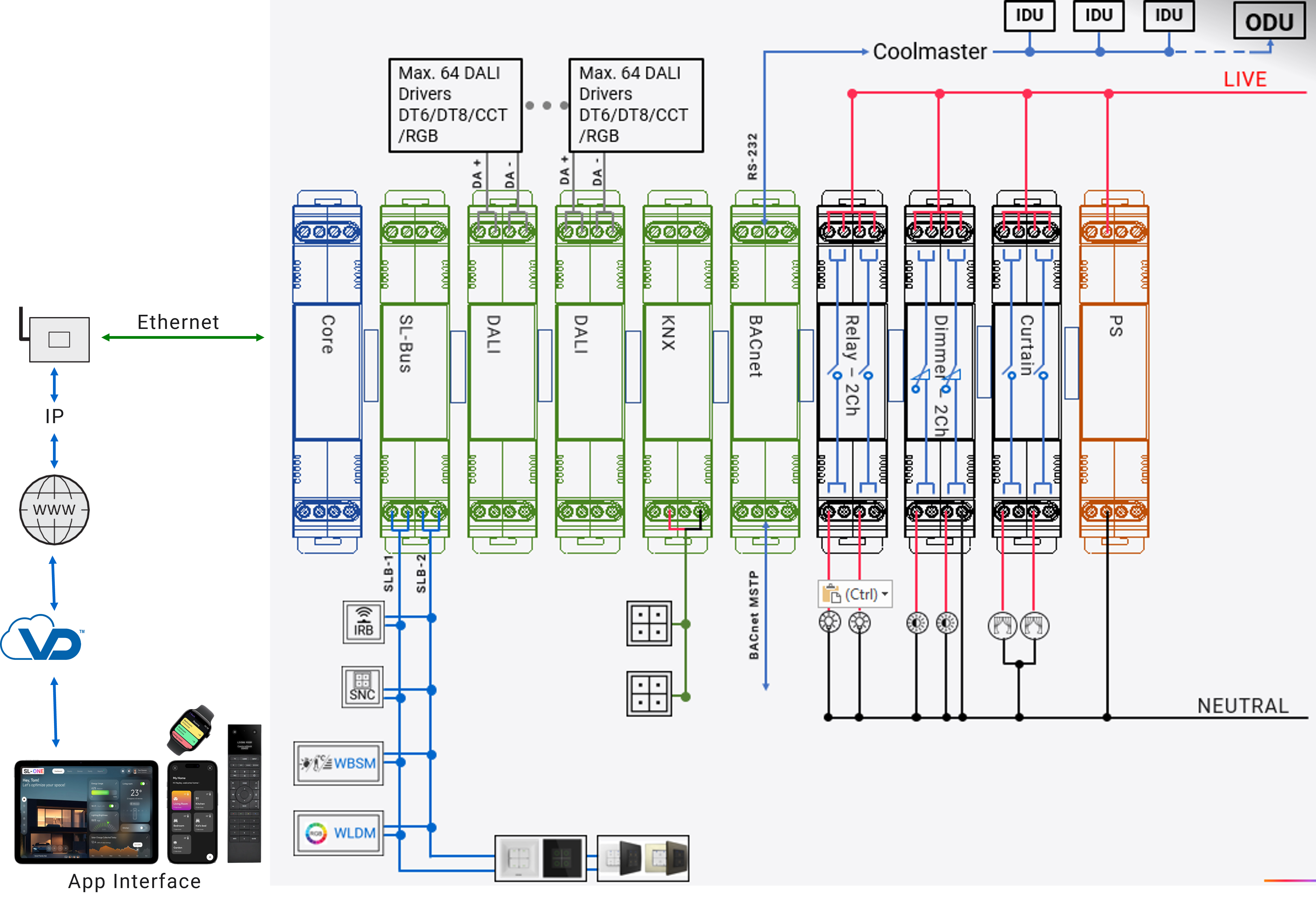The width and height of the screenshot is (1316, 905).
Task: Click the left light bulb under Relay
Action: click(x=829, y=622)
